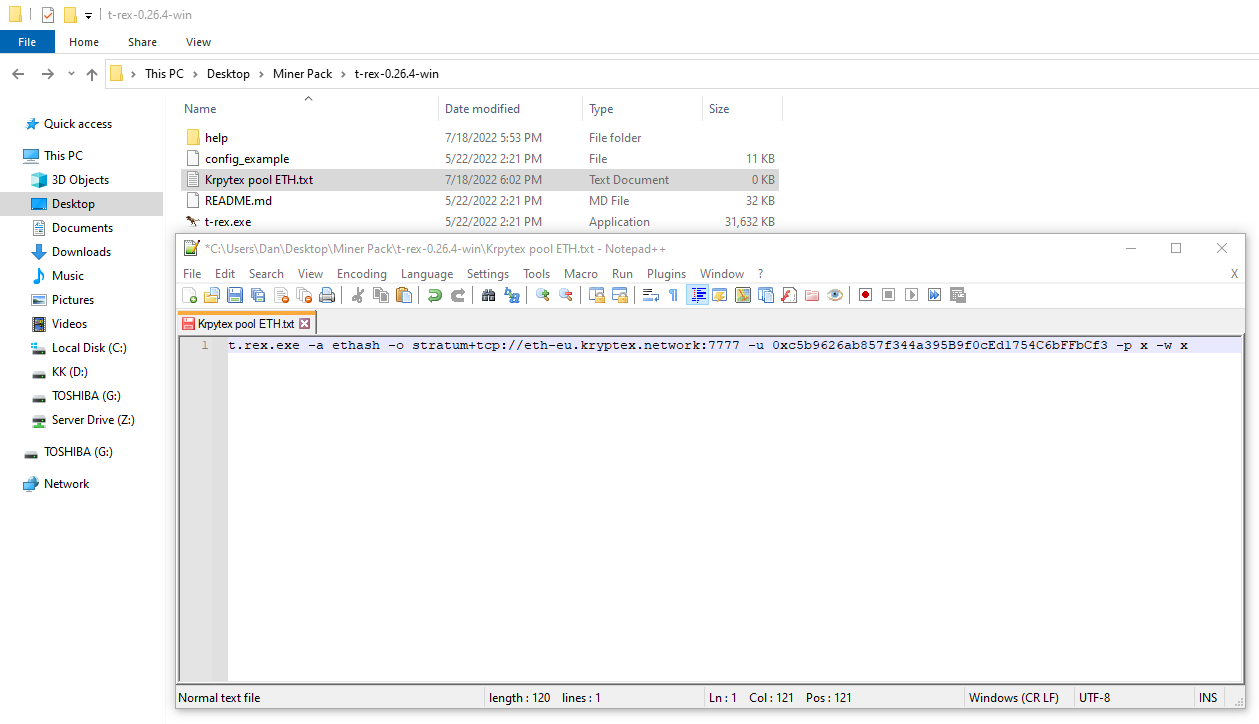Click Run Macro Multiple Times icon

933,295
